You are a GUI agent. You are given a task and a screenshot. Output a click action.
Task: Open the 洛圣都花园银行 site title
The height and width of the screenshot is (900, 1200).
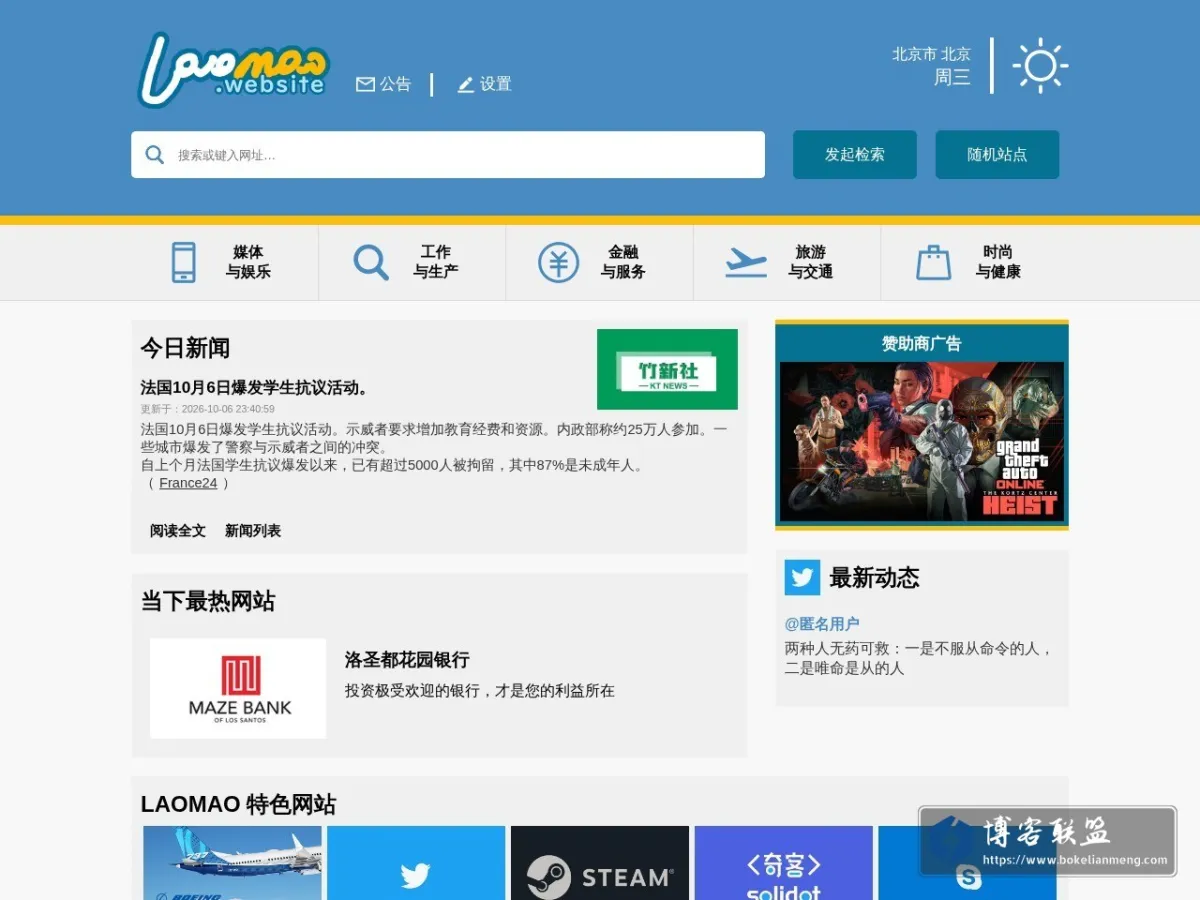point(407,660)
